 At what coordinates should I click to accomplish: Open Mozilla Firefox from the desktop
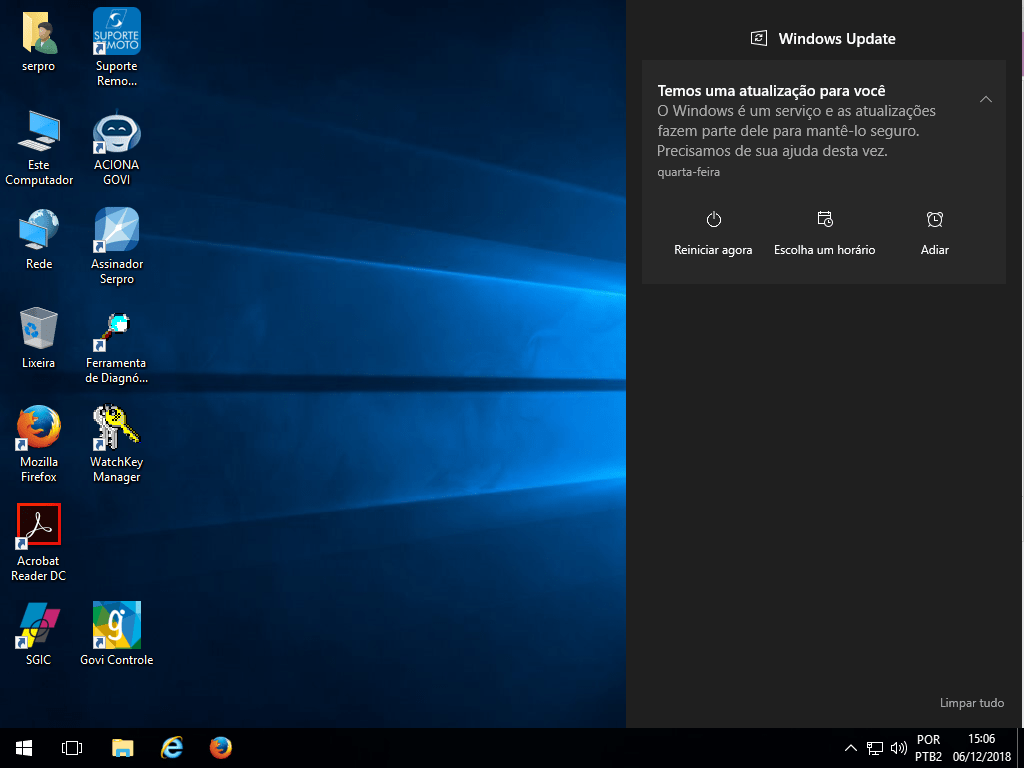coord(39,428)
